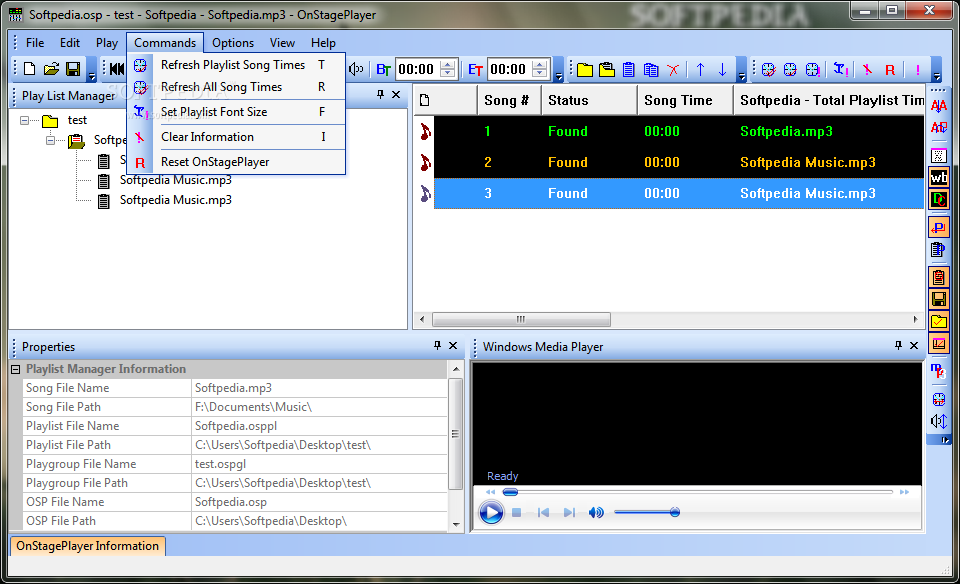Click the red 'AA' font icon in sidebar
960x584 pixels.
click(x=939, y=105)
